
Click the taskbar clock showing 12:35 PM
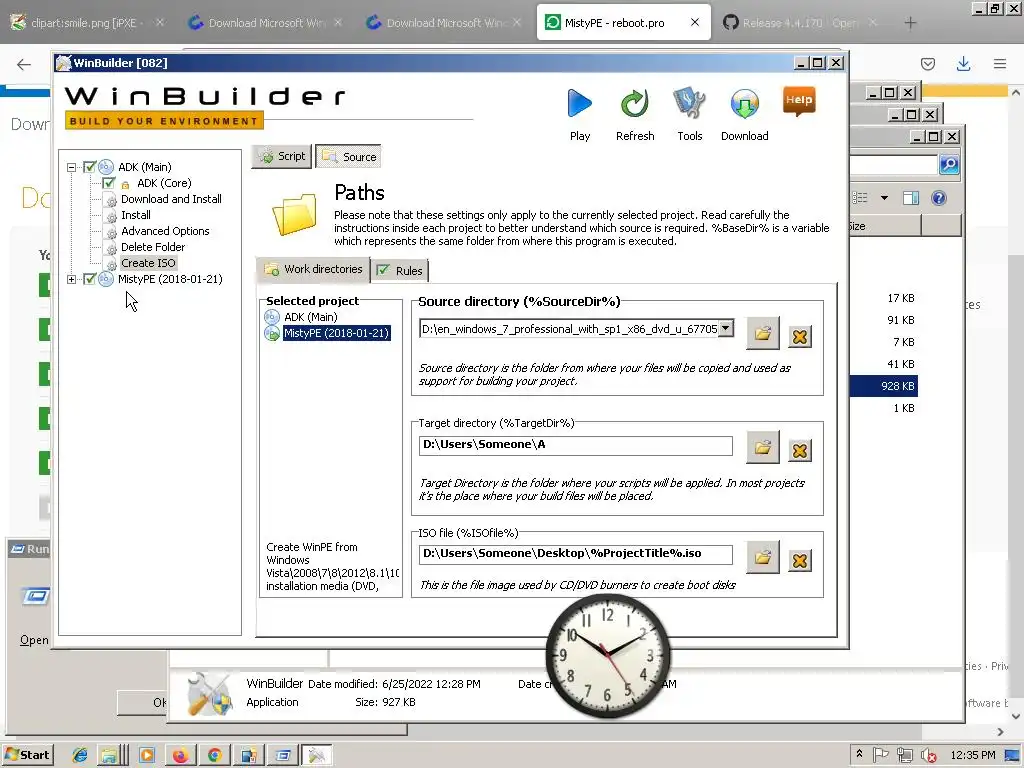(x=972, y=755)
